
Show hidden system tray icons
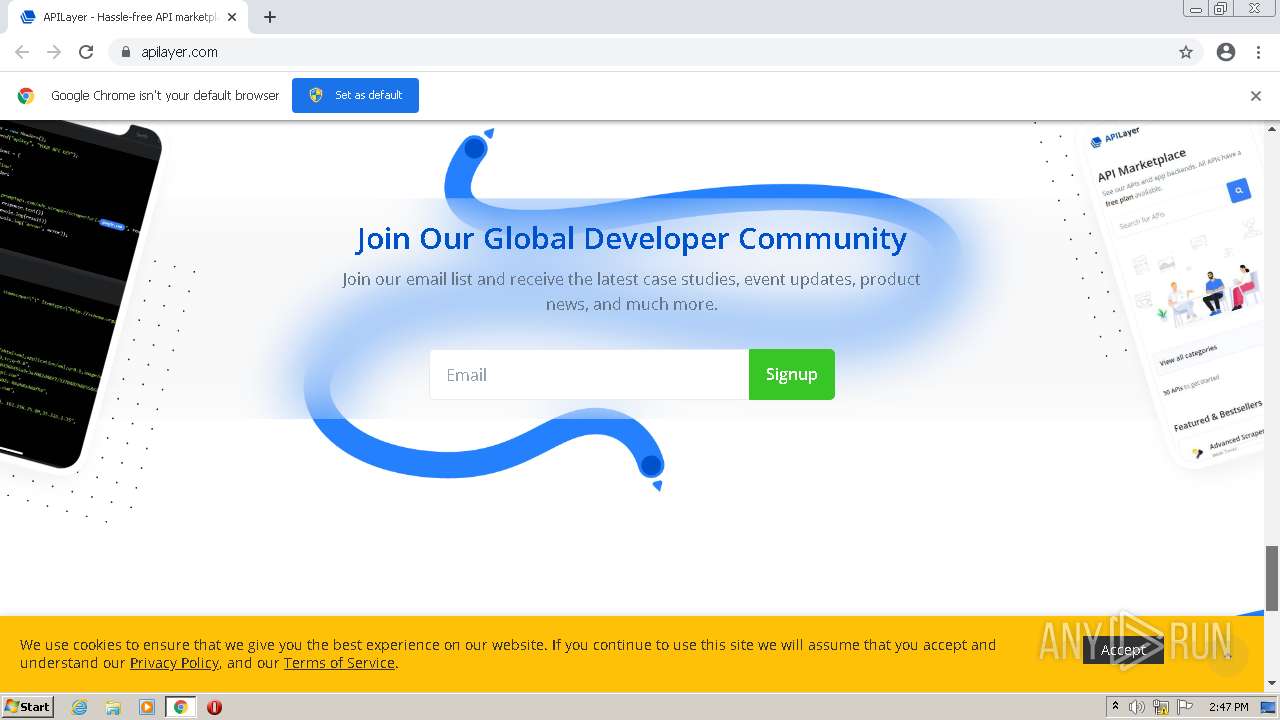pyautogui.click(x=1116, y=707)
